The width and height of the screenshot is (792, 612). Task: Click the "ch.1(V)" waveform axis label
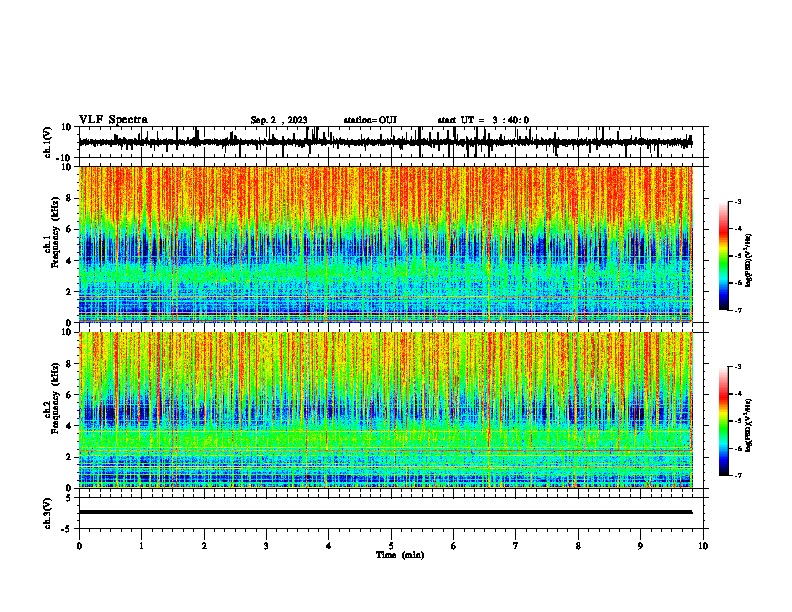point(48,142)
